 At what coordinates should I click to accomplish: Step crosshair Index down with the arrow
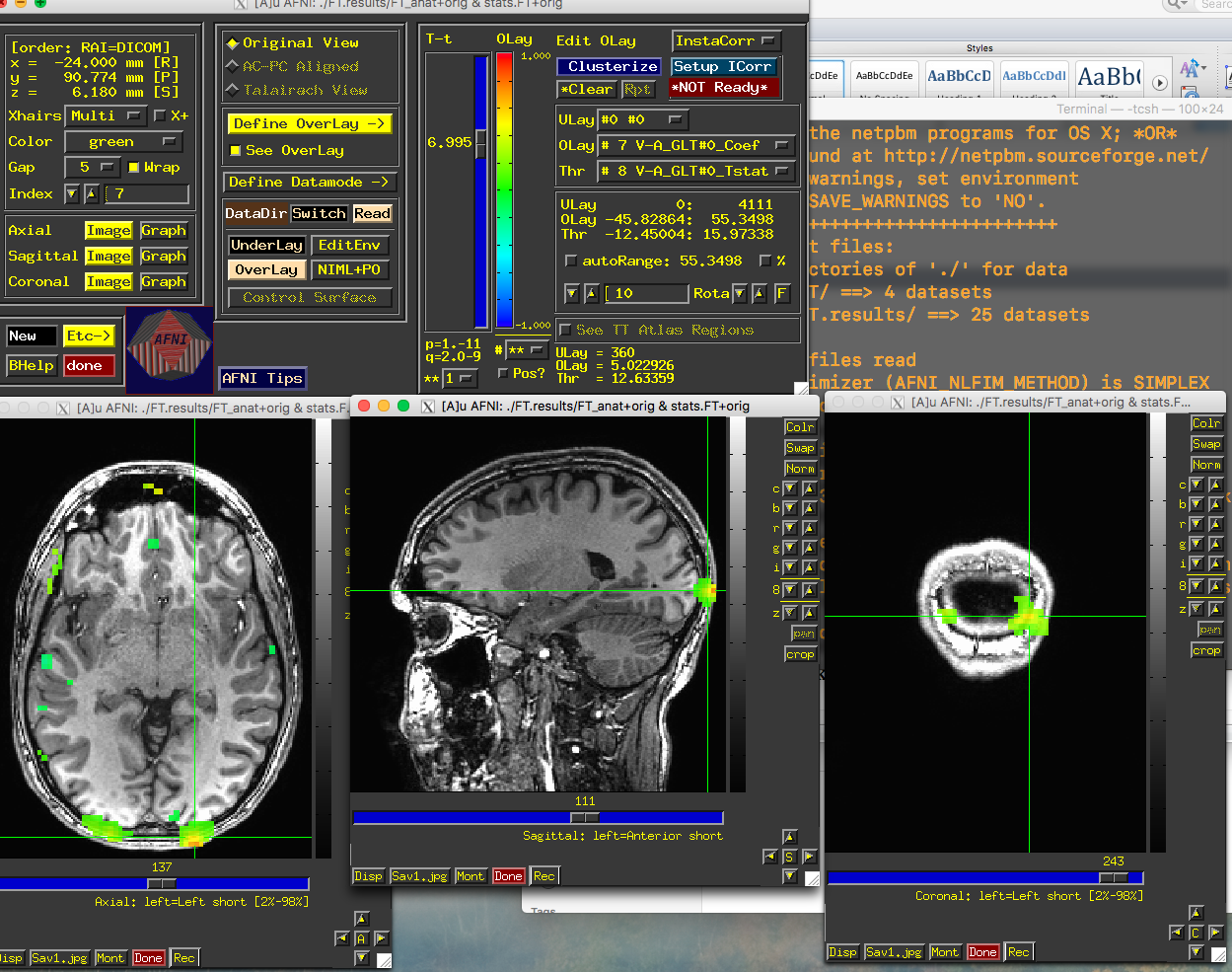click(x=72, y=194)
